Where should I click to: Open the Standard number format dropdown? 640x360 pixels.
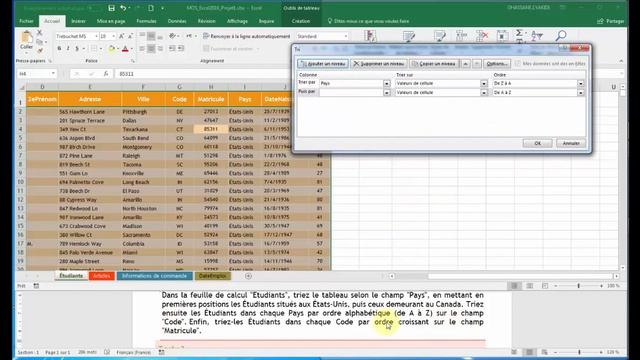click(x=346, y=36)
